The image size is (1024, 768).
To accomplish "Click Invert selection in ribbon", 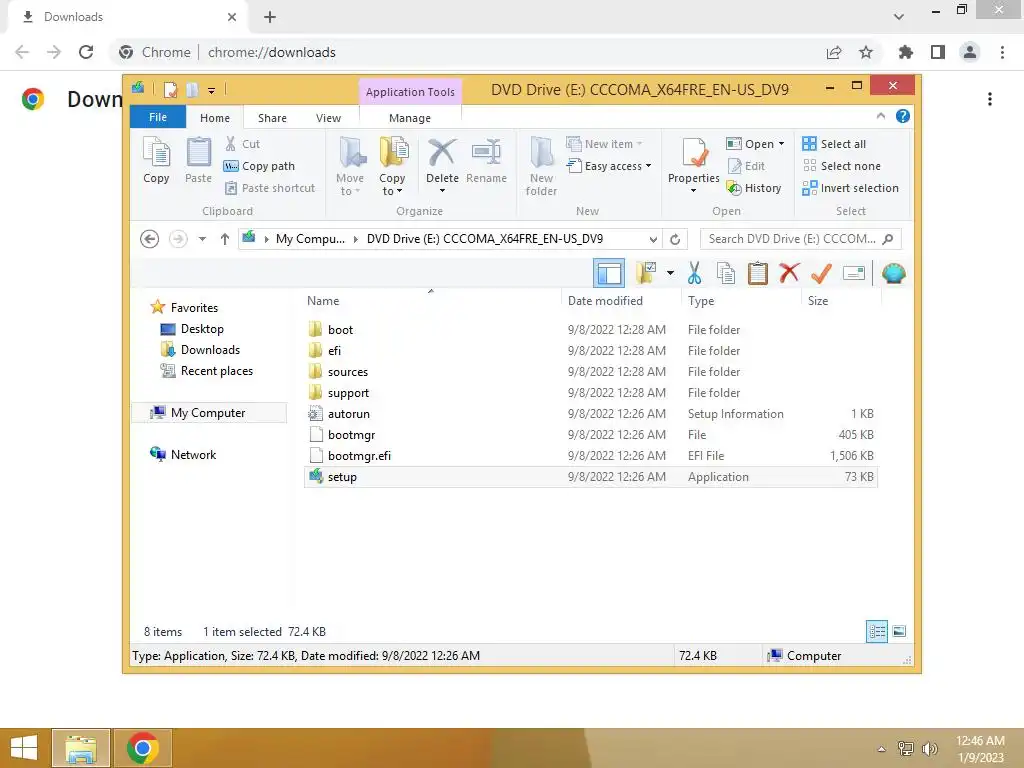I will click(851, 188).
